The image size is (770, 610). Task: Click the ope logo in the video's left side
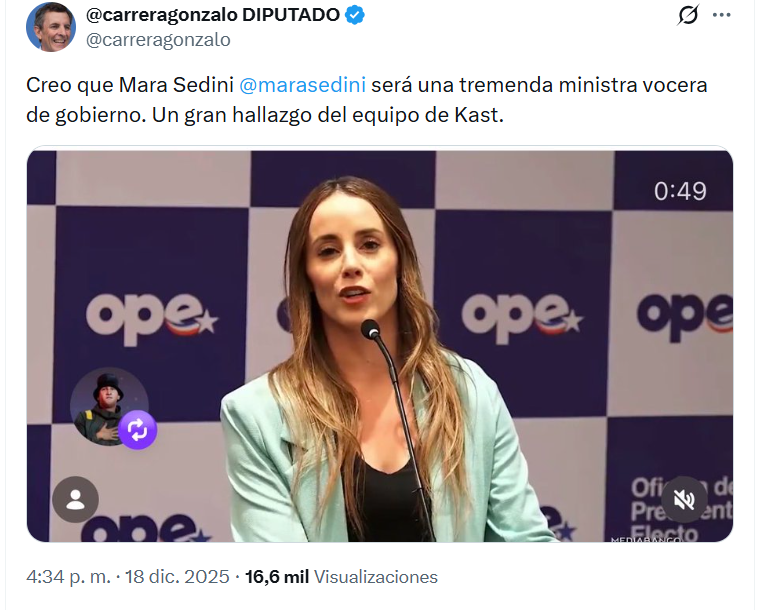click(151, 317)
